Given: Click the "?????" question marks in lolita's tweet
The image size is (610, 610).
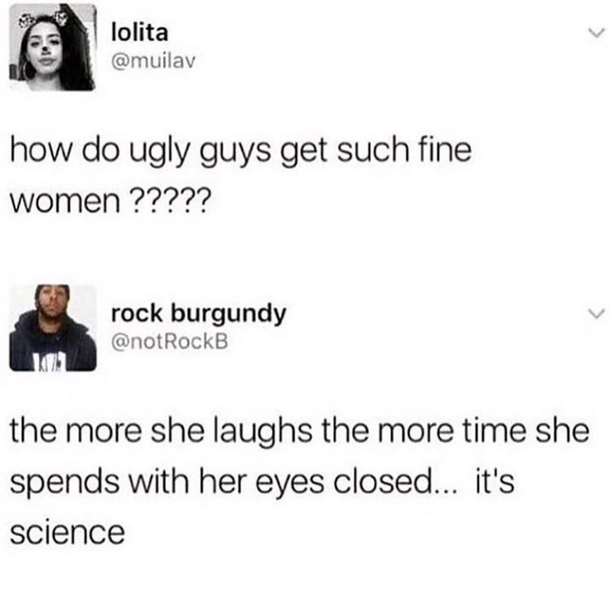Looking at the screenshot, I should (172, 201).
